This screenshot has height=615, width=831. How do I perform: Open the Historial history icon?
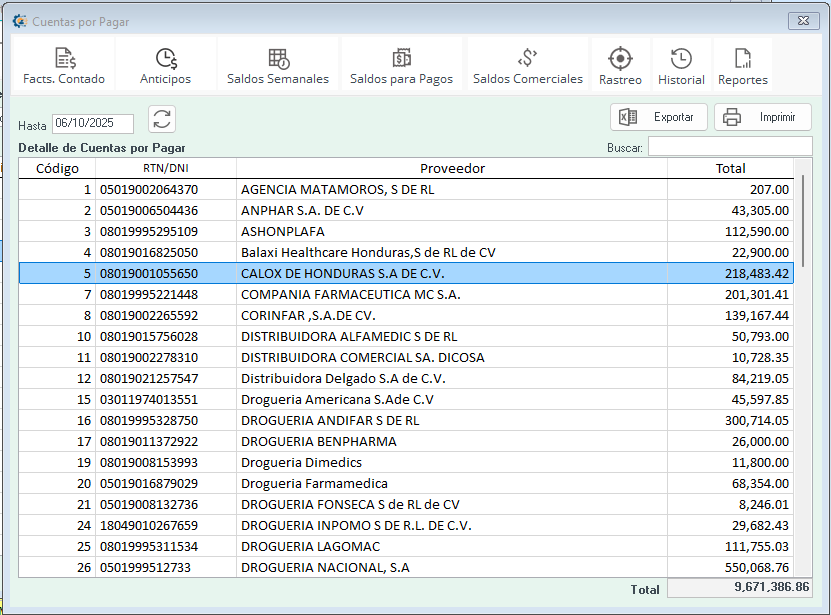[x=681, y=66]
